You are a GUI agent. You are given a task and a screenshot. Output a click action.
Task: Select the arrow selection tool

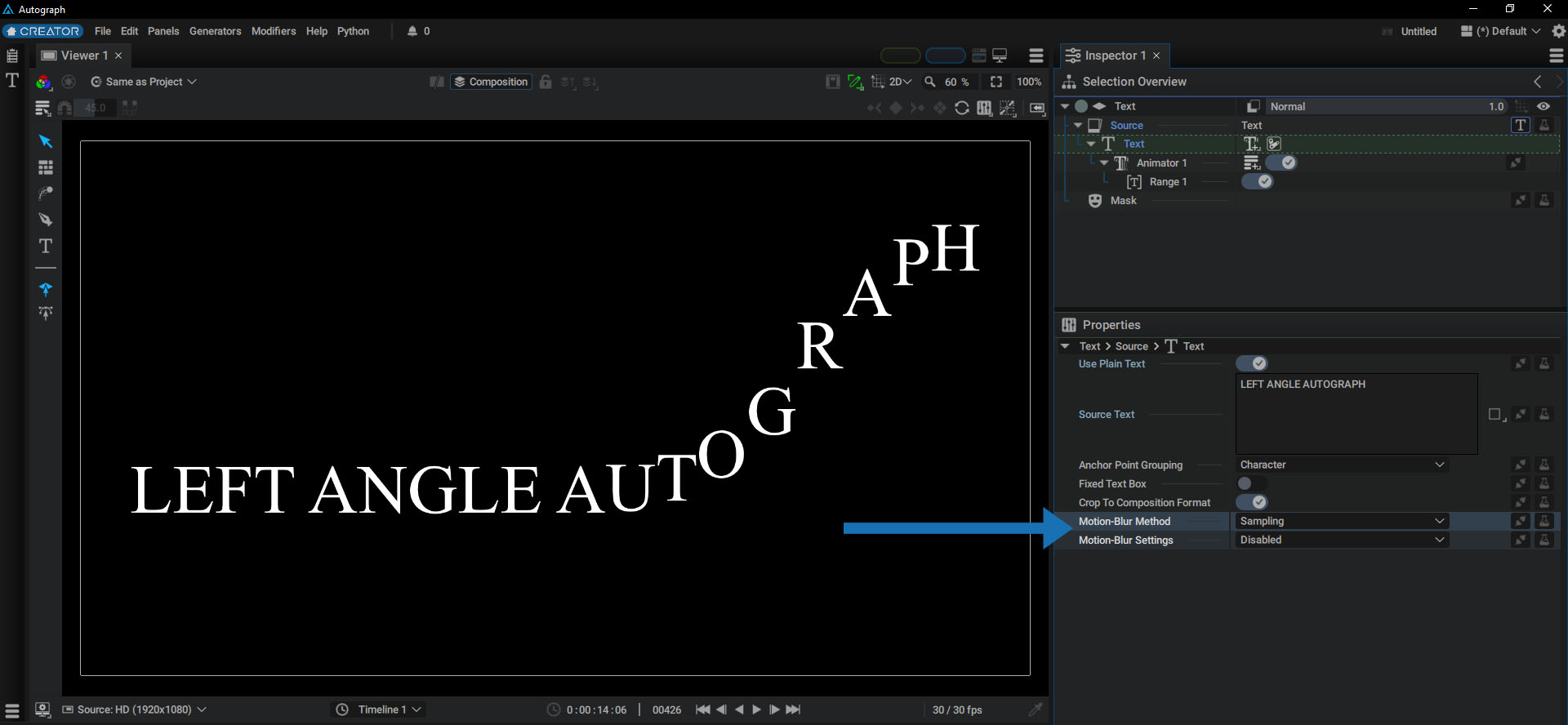point(46,141)
